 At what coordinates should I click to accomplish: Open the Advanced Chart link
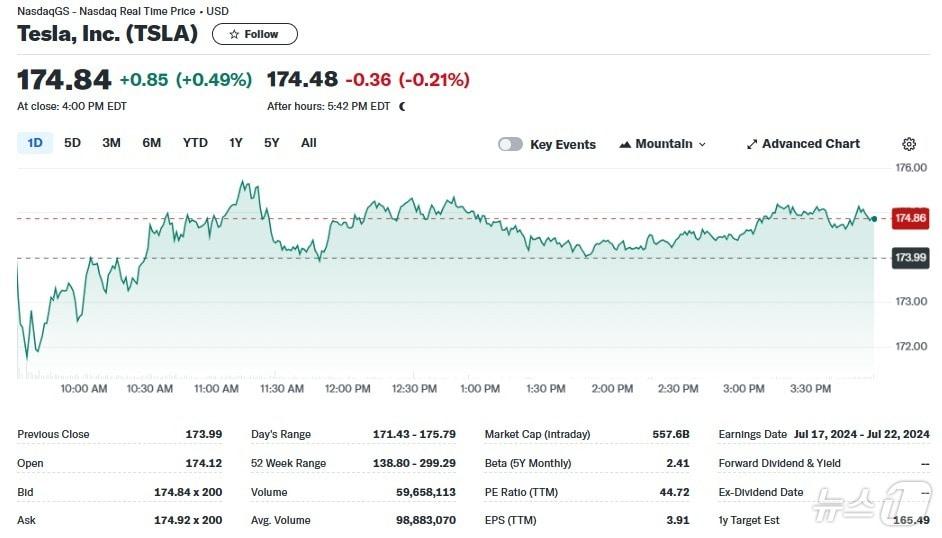[810, 144]
